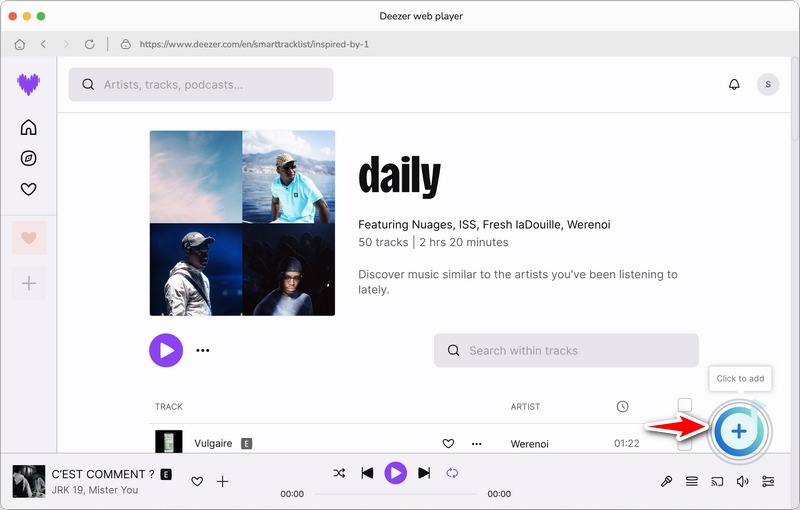Click the 50 tracks count text
Image resolution: width=800 pixels, height=510 pixels.
pos(383,242)
